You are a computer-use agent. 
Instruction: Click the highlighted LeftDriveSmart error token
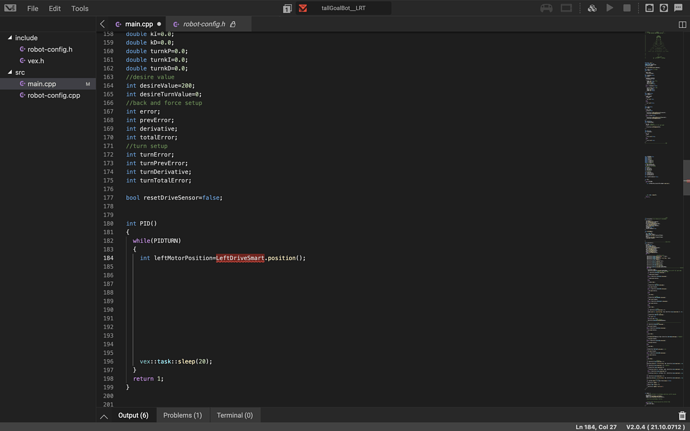pyautogui.click(x=240, y=258)
